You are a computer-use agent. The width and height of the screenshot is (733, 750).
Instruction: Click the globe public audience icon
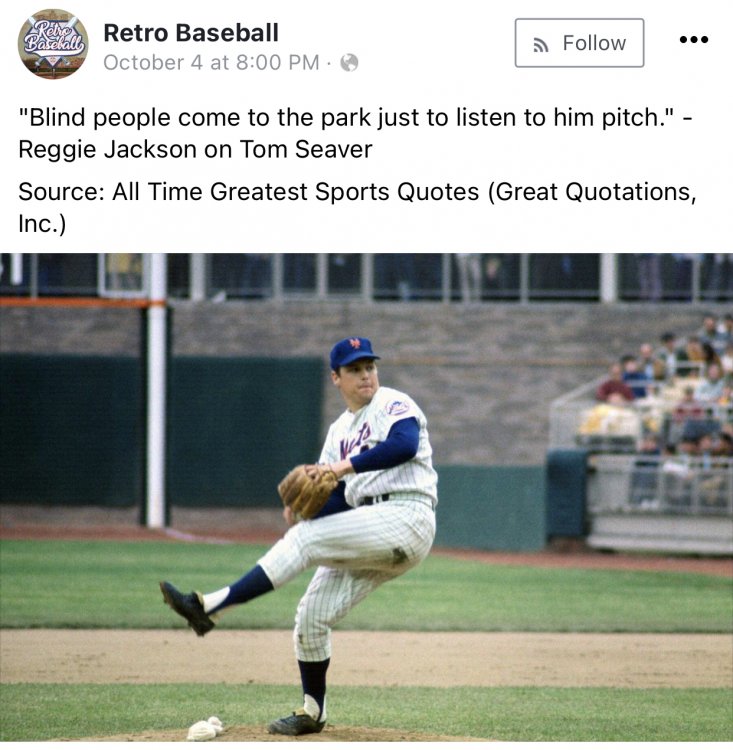[349, 63]
